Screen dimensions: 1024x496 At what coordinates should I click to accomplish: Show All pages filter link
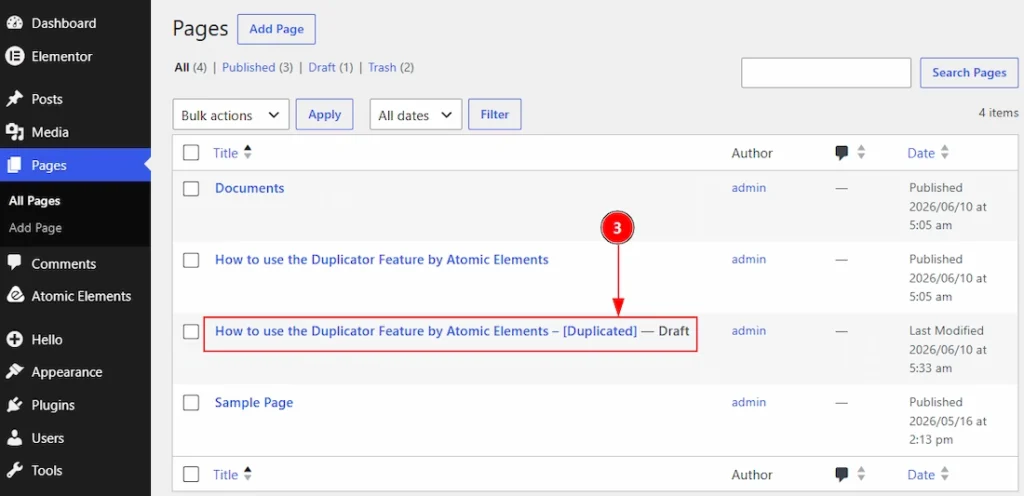tap(182, 67)
